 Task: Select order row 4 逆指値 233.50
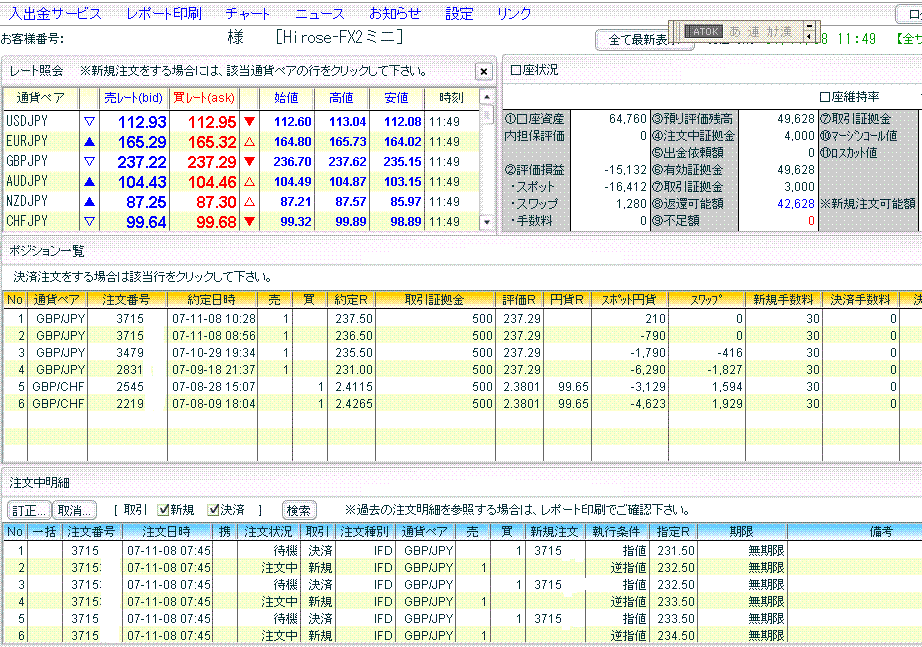point(462,602)
